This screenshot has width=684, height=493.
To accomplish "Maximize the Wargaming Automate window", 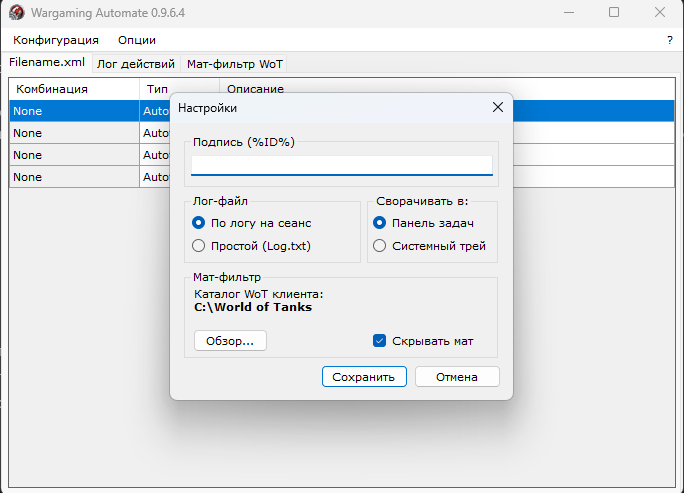I will pyautogui.click(x=614, y=12).
